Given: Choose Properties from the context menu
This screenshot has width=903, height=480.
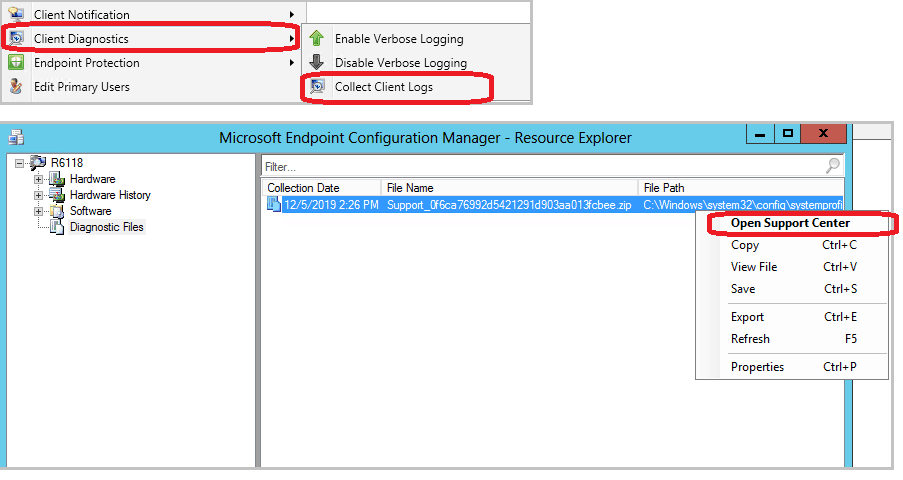Looking at the screenshot, I should (792, 367).
